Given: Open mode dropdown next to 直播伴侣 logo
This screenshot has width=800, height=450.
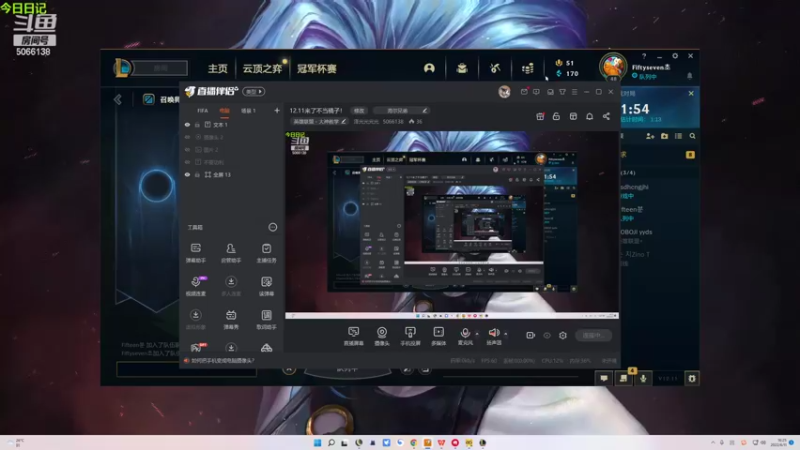Looking at the screenshot, I should [x=254, y=92].
